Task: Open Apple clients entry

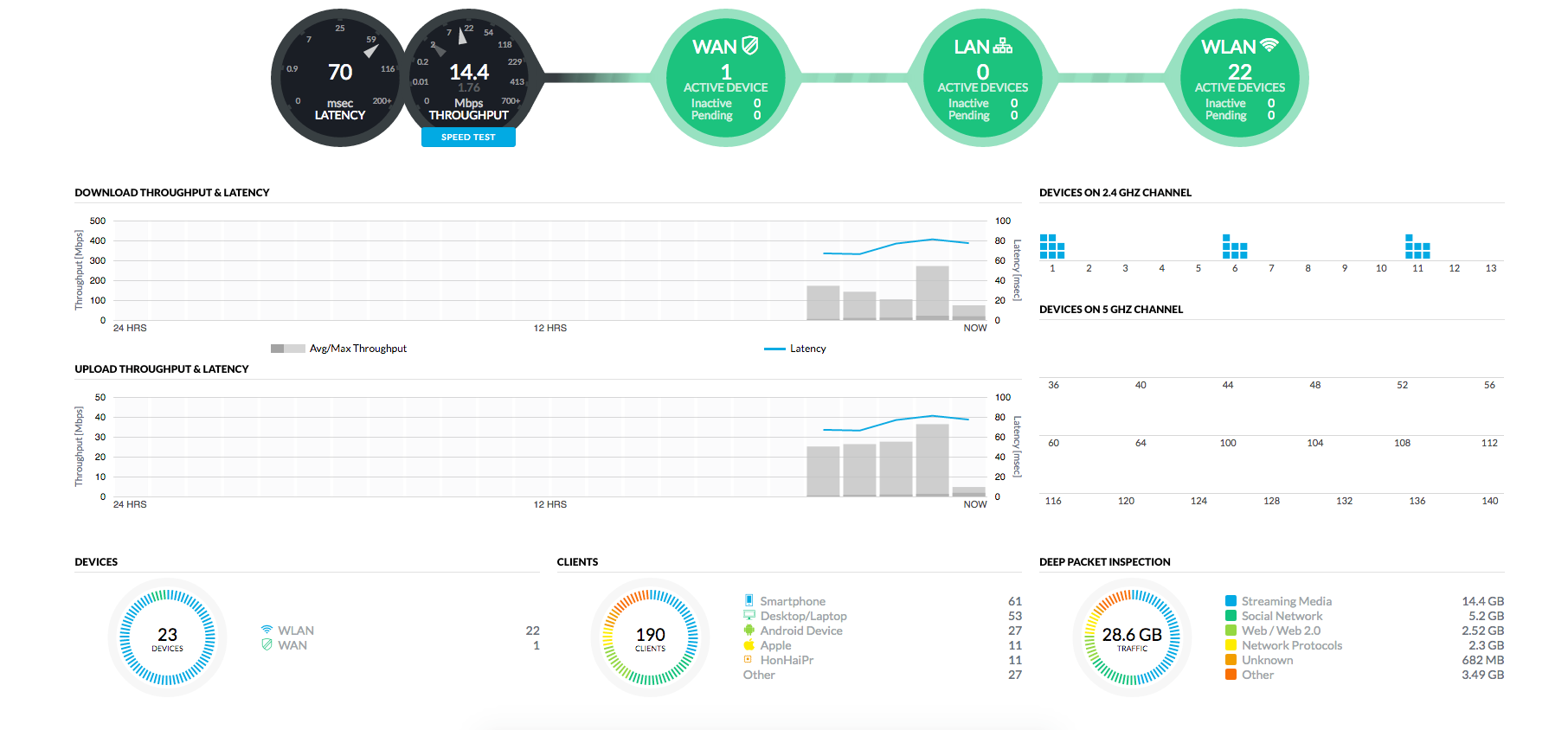Action: (x=882, y=645)
